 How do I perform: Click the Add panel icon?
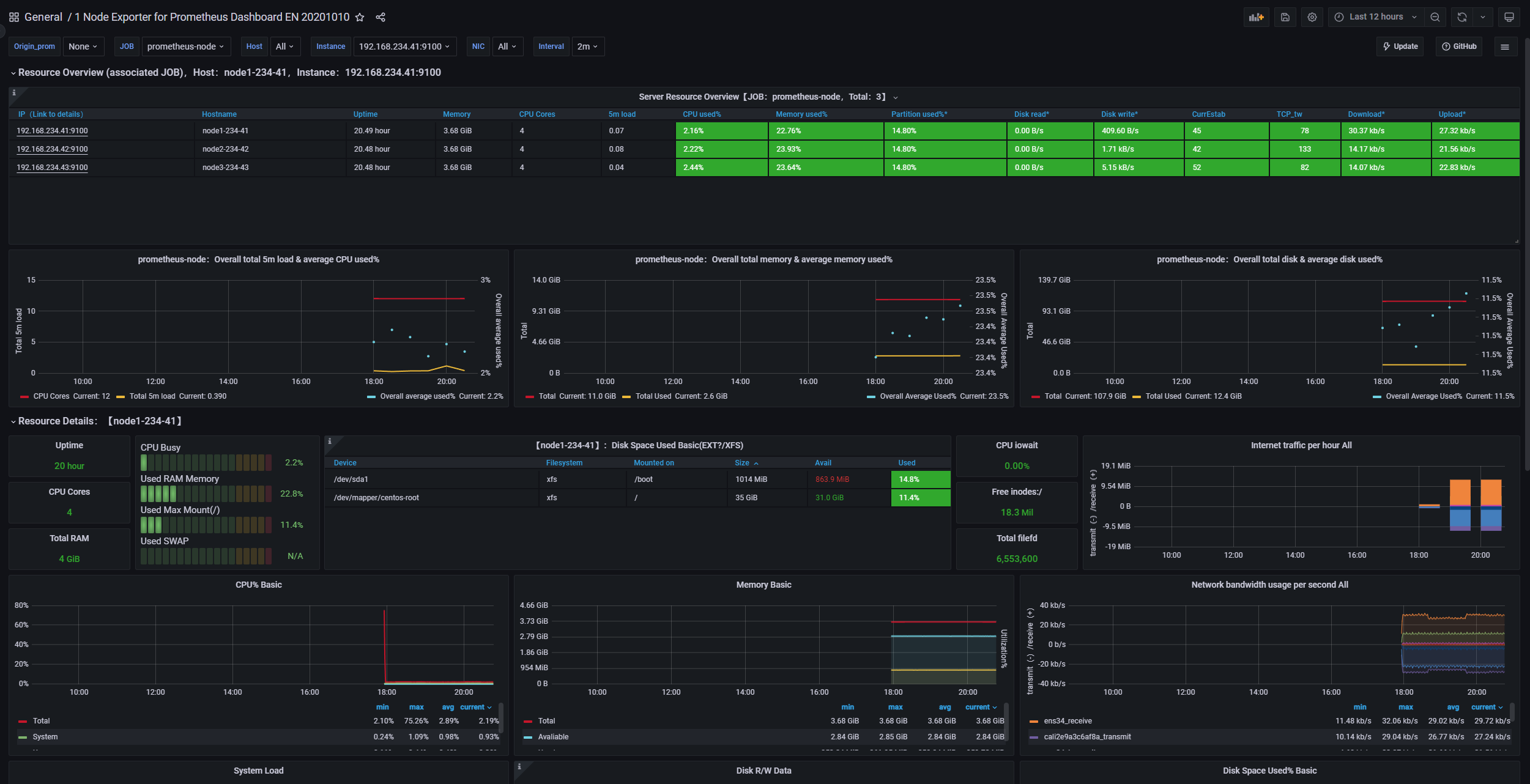pos(1256,17)
